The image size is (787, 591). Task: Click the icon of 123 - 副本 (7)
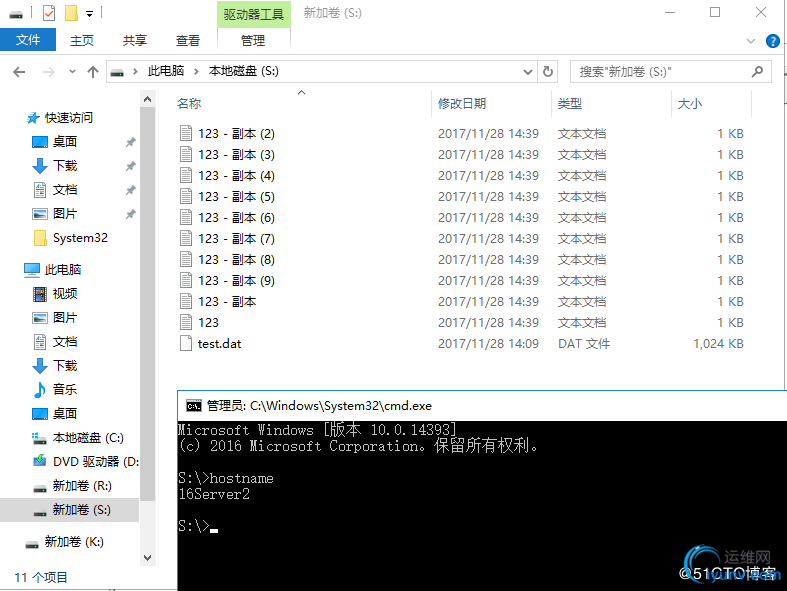point(186,239)
